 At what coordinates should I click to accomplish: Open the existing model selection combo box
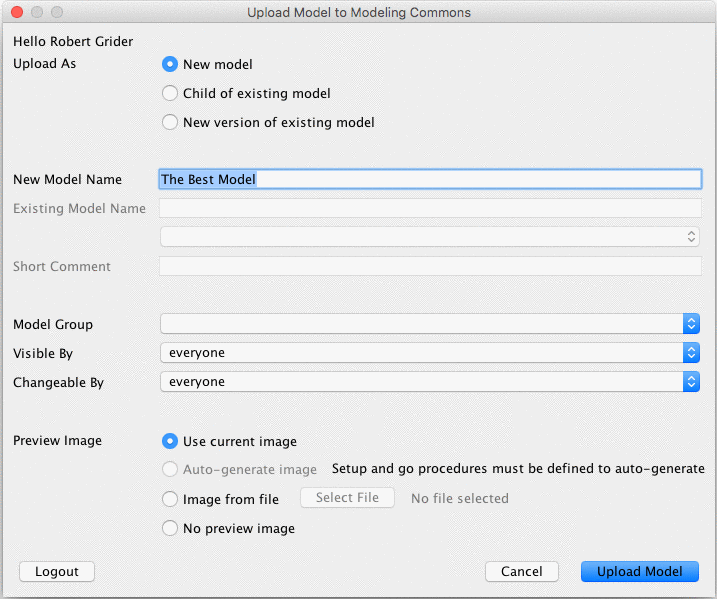tap(430, 237)
